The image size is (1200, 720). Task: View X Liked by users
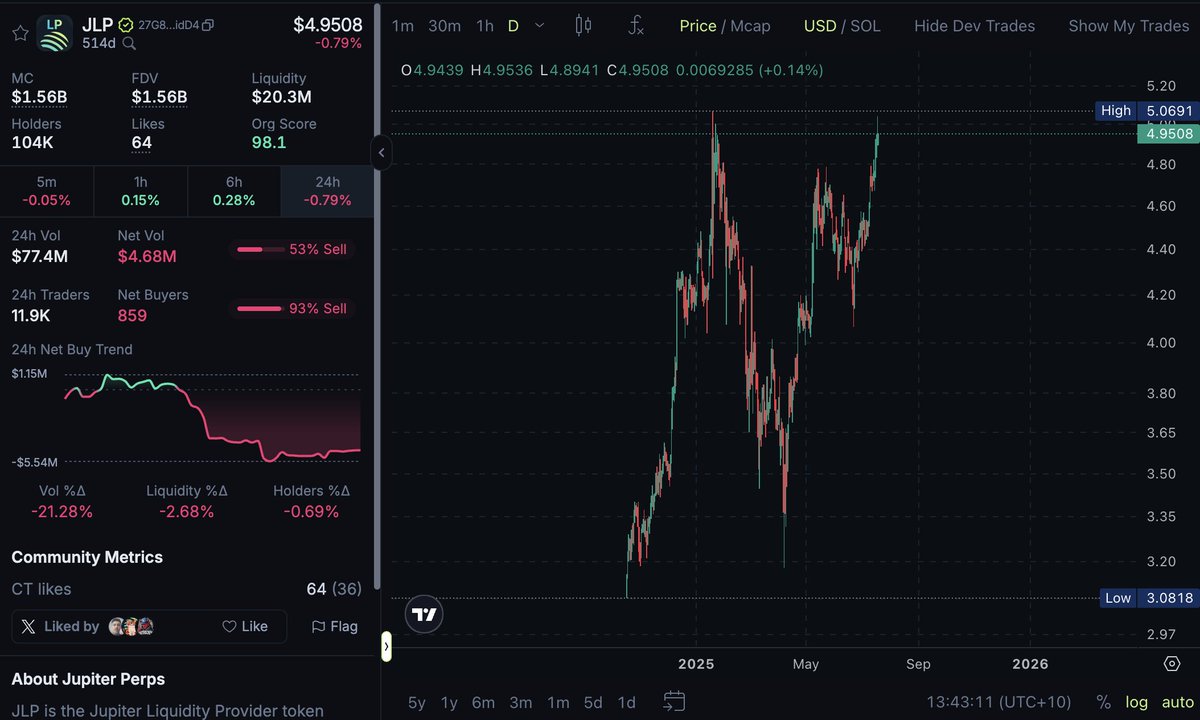click(x=61, y=626)
